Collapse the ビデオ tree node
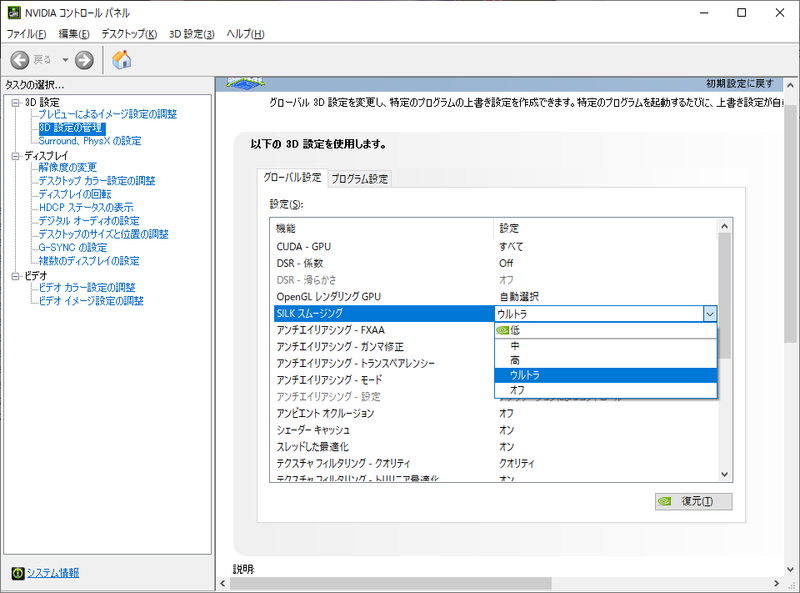 [x=15, y=276]
